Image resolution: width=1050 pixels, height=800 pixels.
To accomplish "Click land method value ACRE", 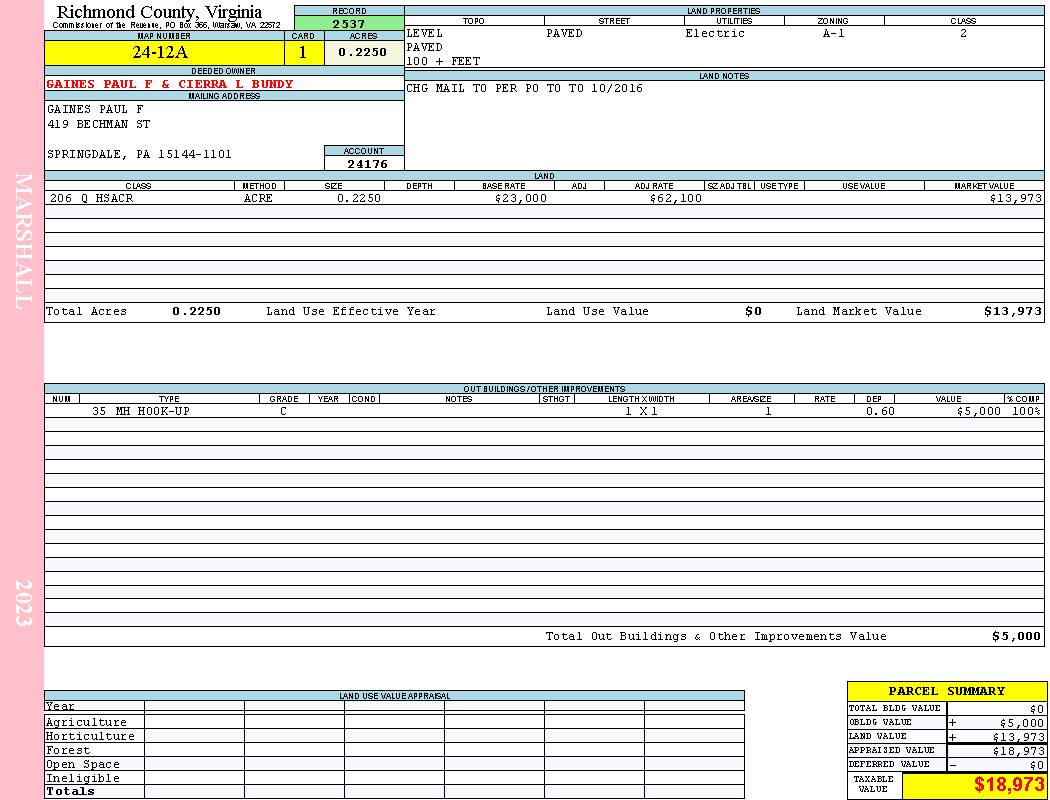I will [260, 198].
